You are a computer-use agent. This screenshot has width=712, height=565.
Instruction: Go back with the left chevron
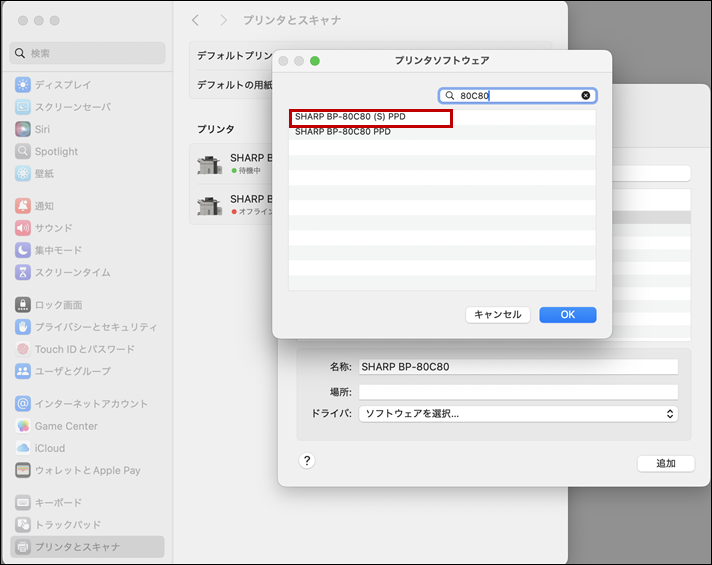(195, 20)
